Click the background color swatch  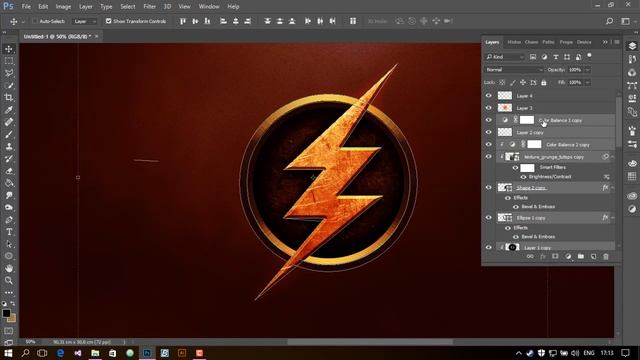click(13, 318)
